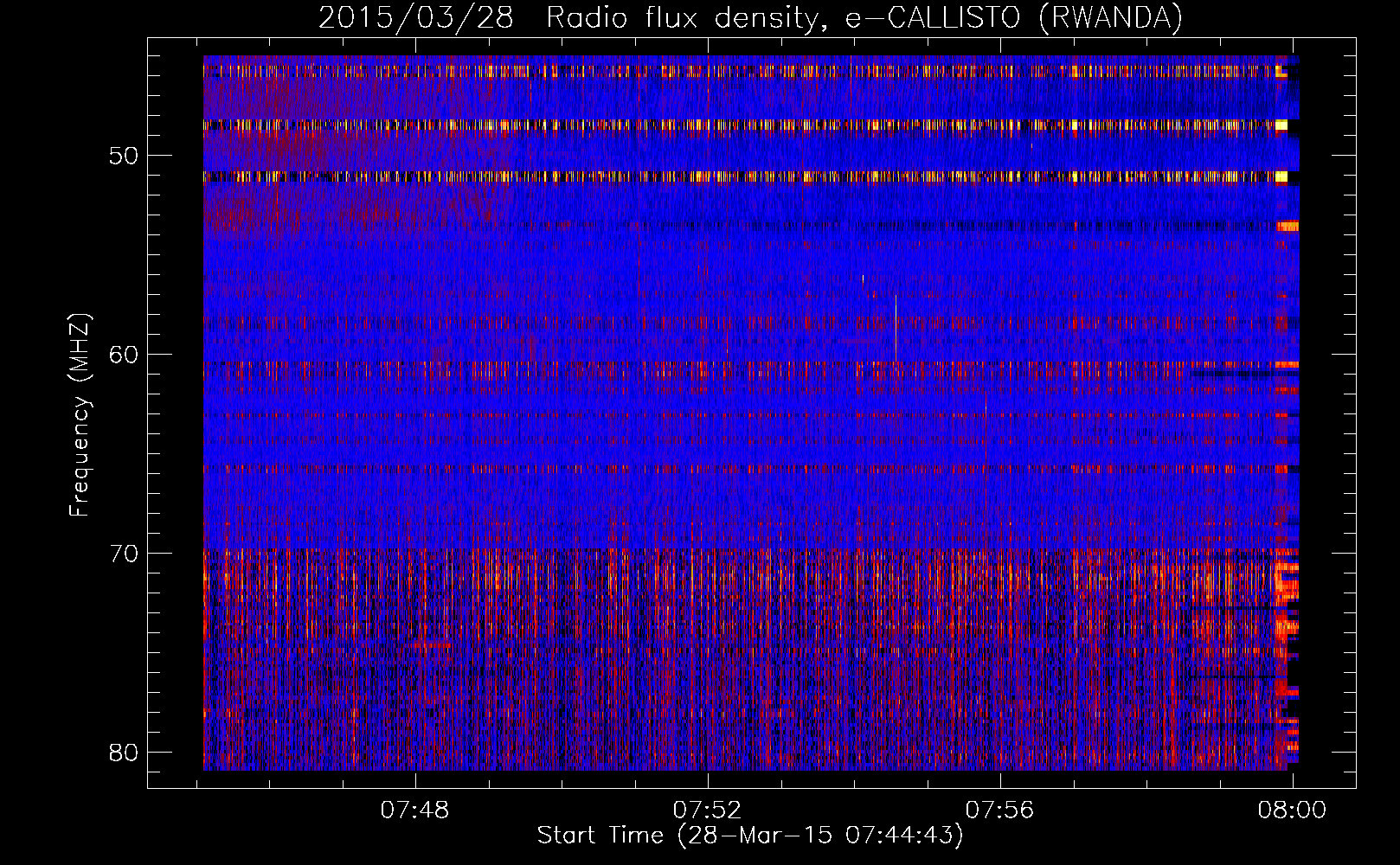The image size is (1400, 865).
Task: Click the x-axis time label "07:48"
Action: (415, 811)
